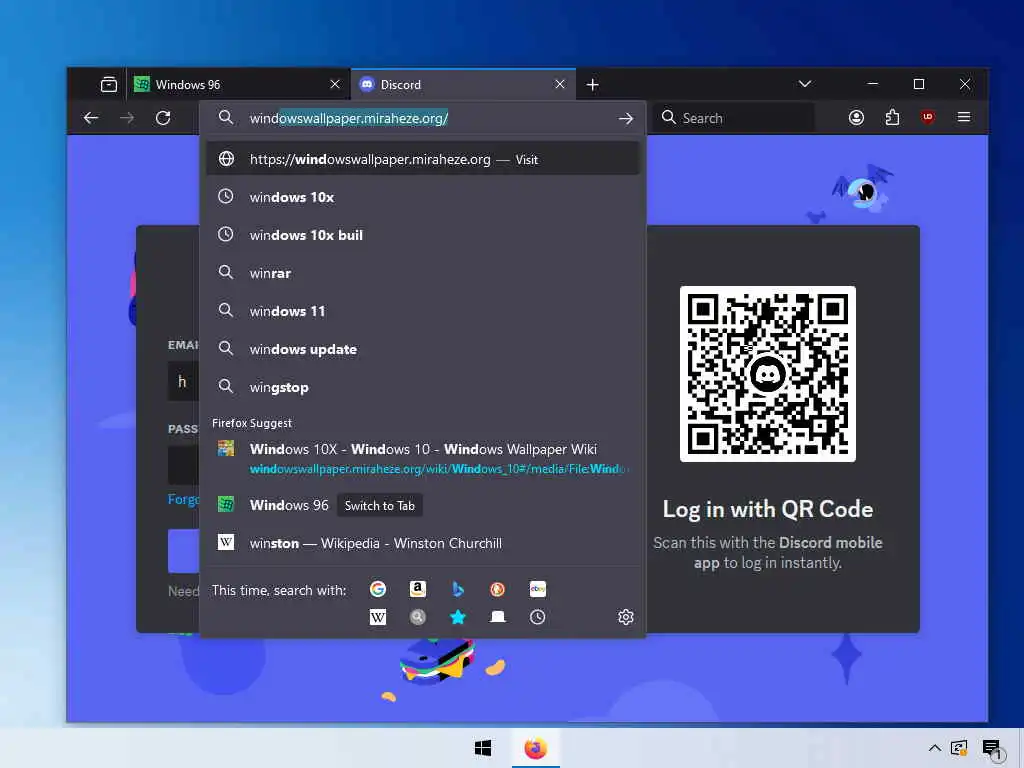Image resolution: width=1024 pixels, height=768 pixels.
Task: Pick the 'winrar' search suggestion
Action: pyautogui.click(x=423, y=273)
